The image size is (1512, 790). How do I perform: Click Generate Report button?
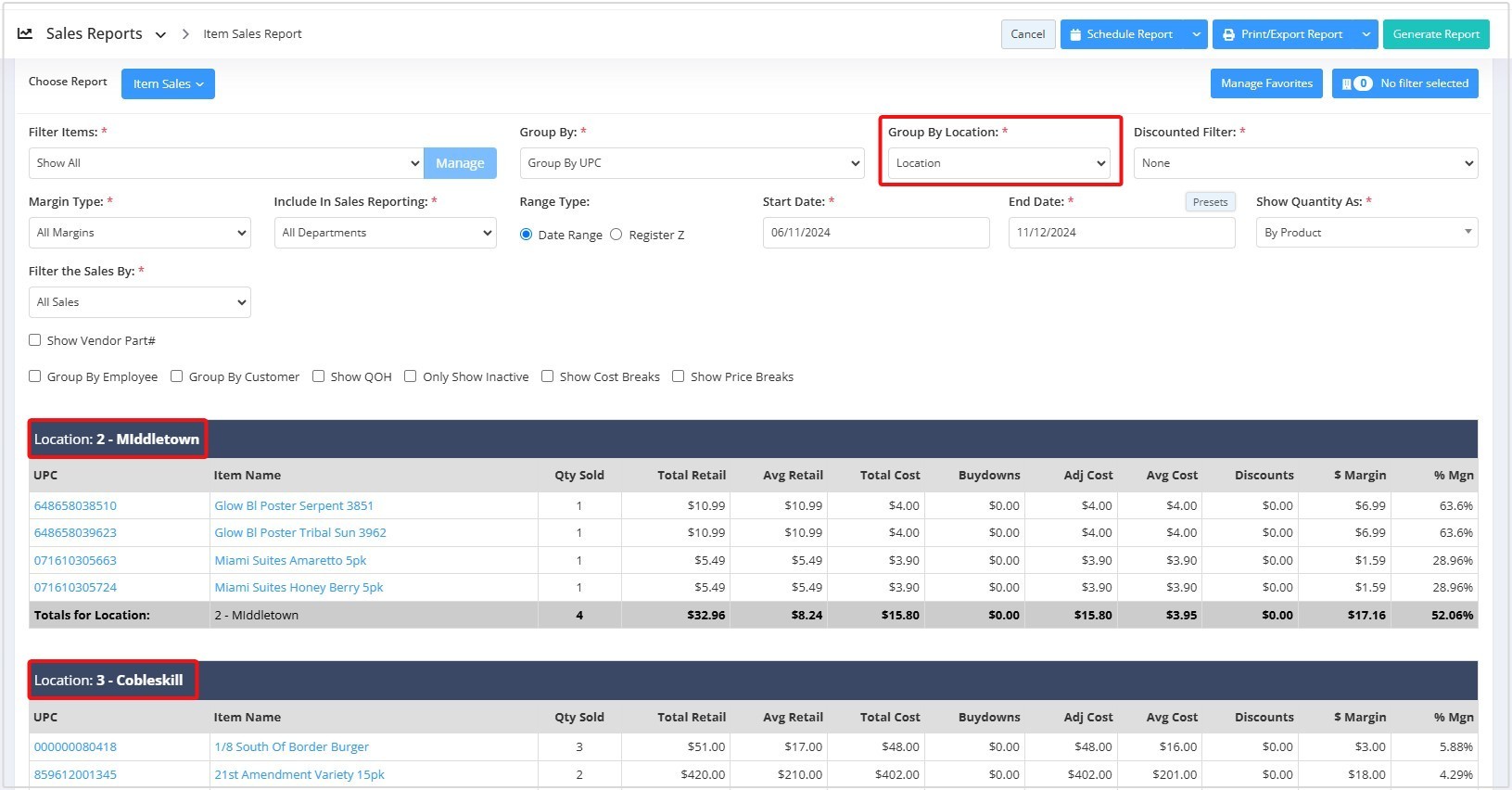click(x=1435, y=34)
